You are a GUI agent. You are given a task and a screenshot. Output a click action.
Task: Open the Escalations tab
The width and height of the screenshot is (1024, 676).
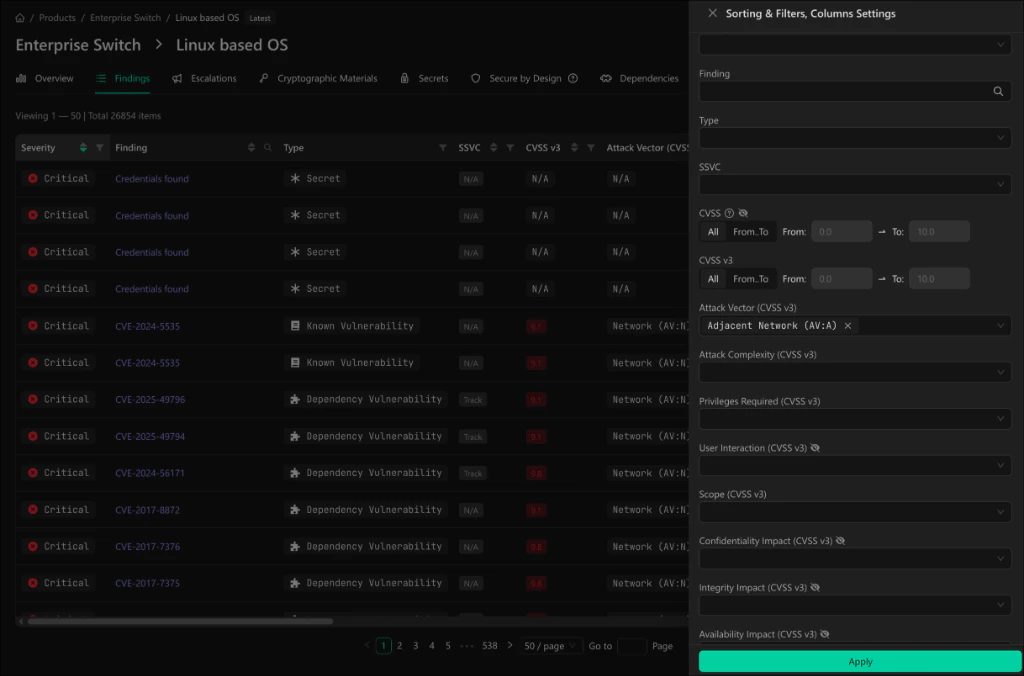pyautogui.click(x=204, y=78)
